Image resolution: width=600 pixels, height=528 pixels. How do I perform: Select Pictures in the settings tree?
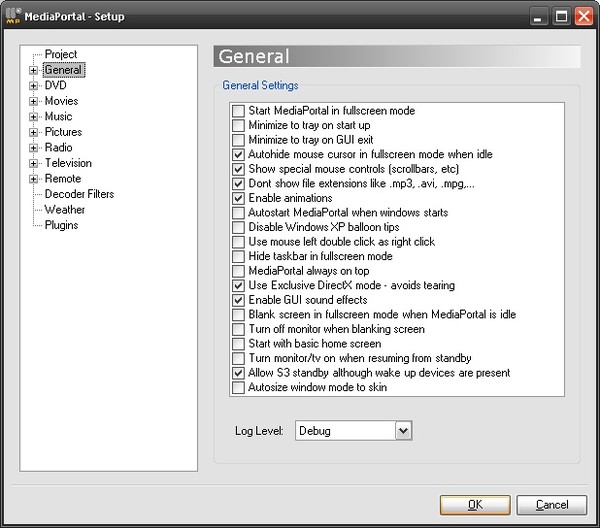coord(63,132)
